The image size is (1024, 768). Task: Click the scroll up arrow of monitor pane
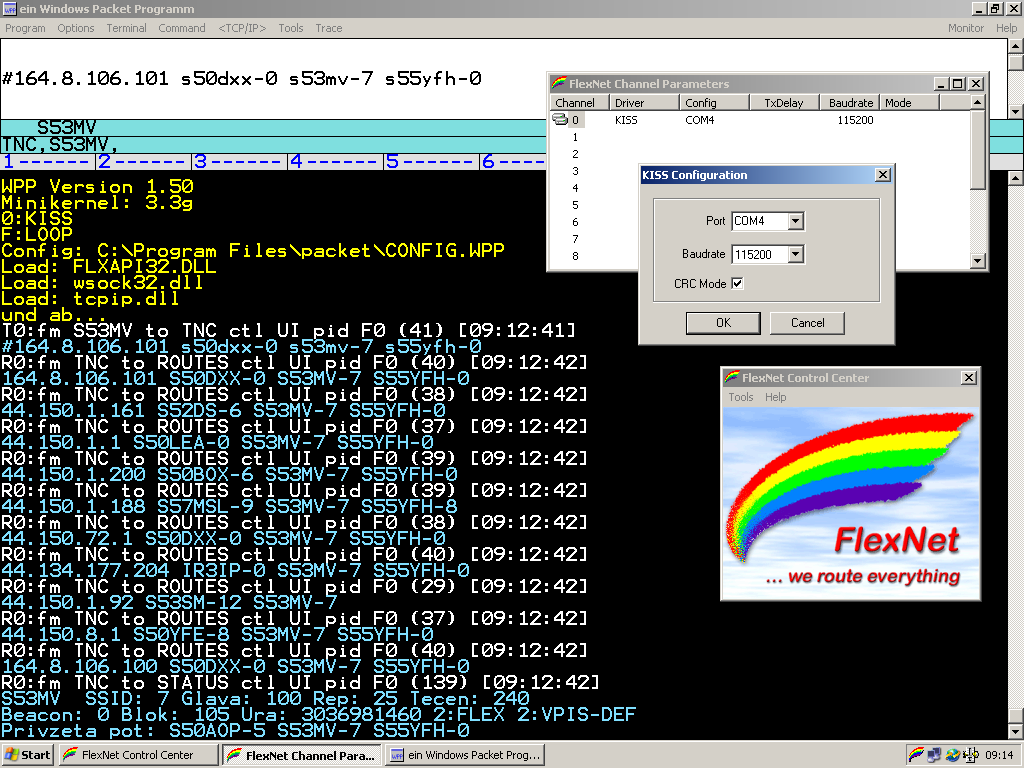click(1016, 178)
